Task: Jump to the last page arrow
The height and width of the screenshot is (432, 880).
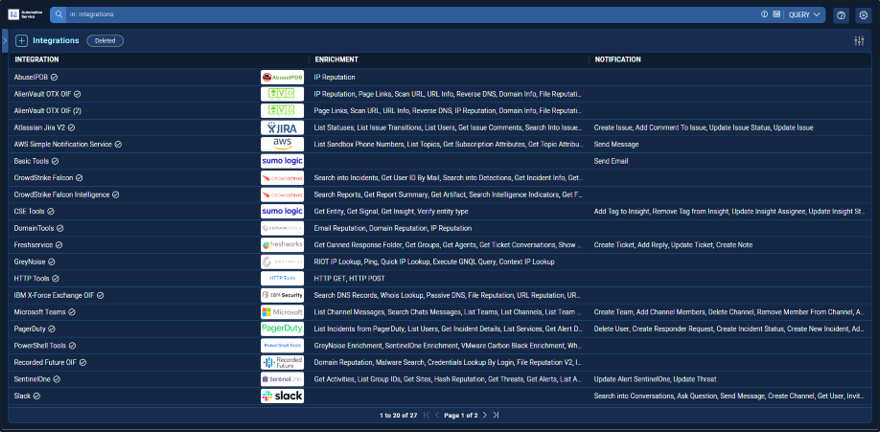Action: 496,414
